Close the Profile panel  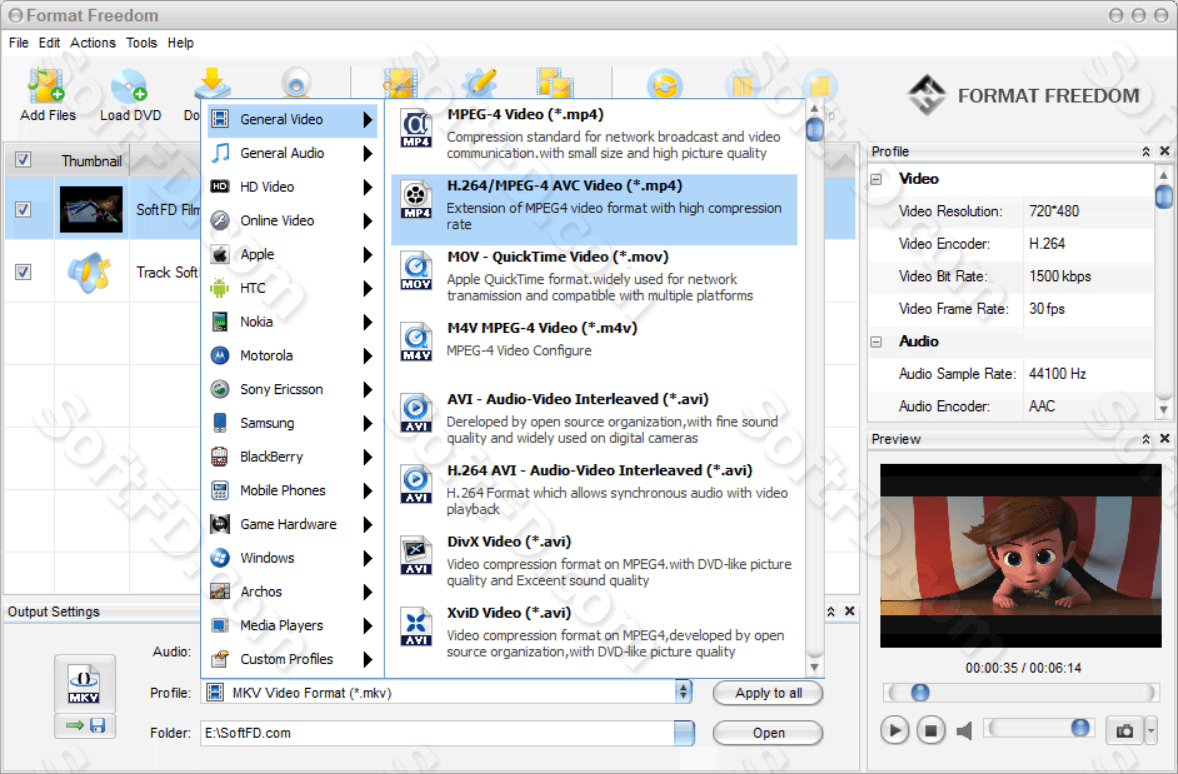[x=1164, y=151]
